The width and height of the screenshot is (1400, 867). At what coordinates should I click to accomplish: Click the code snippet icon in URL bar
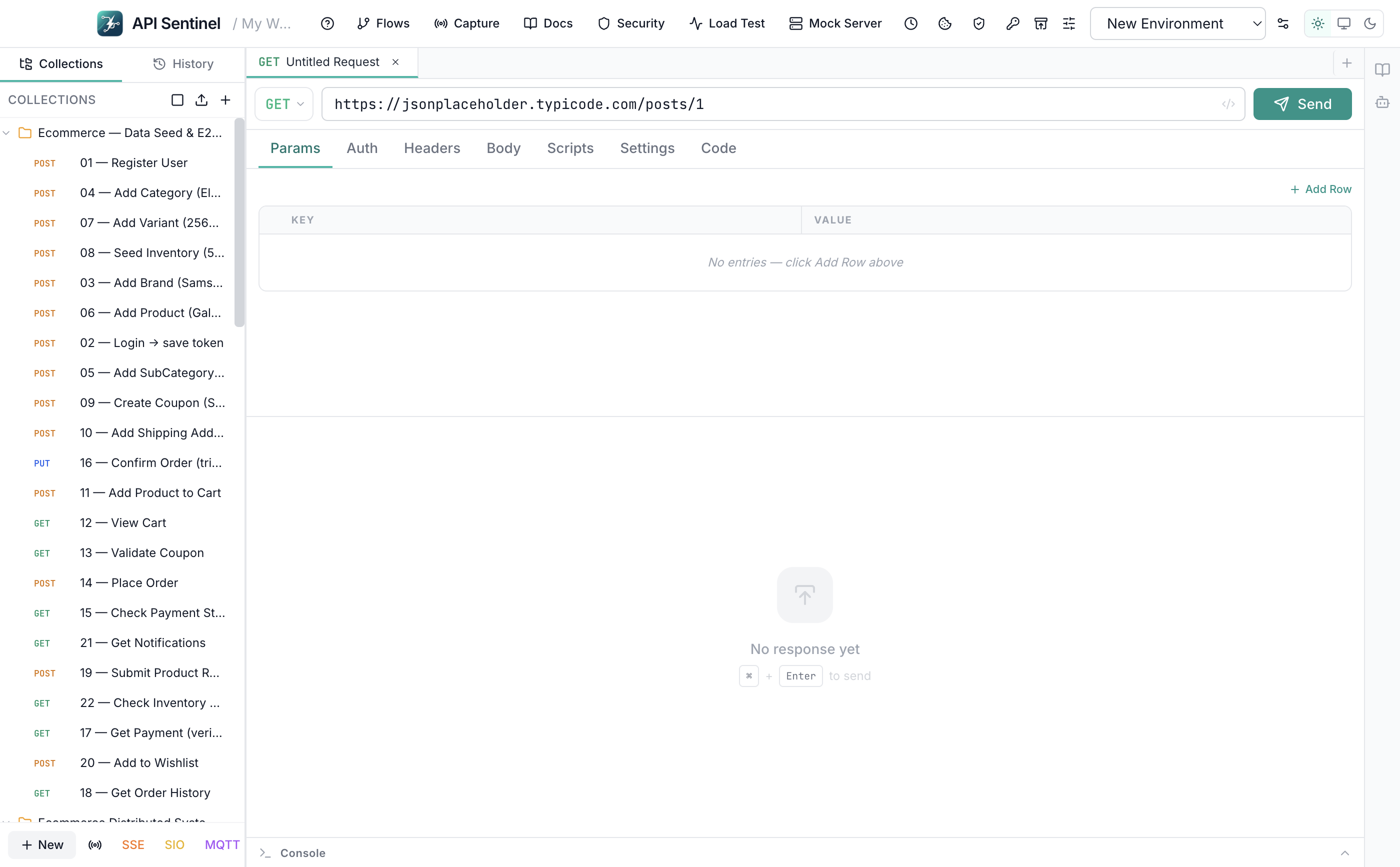[x=1228, y=104]
